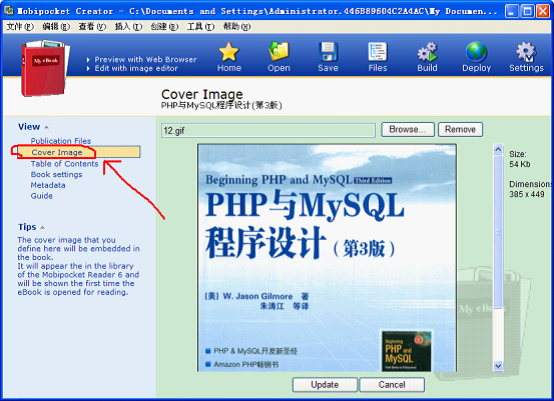The width and height of the screenshot is (554, 401).
Task: Collapse the View section
Action: [x=47, y=127]
